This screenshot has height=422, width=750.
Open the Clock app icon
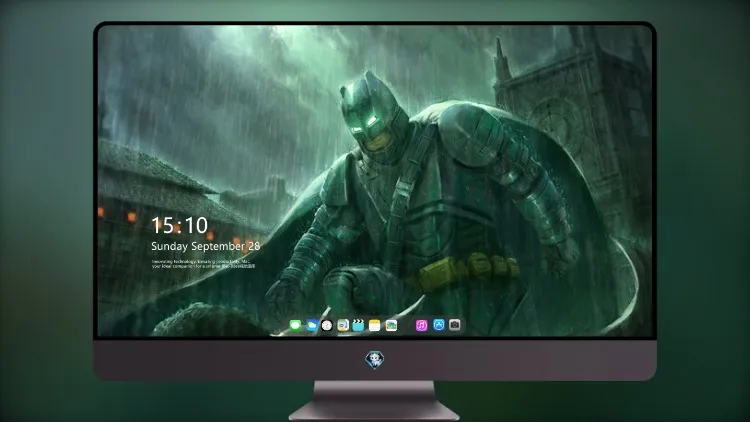pyautogui.click(x=327, y=325)
